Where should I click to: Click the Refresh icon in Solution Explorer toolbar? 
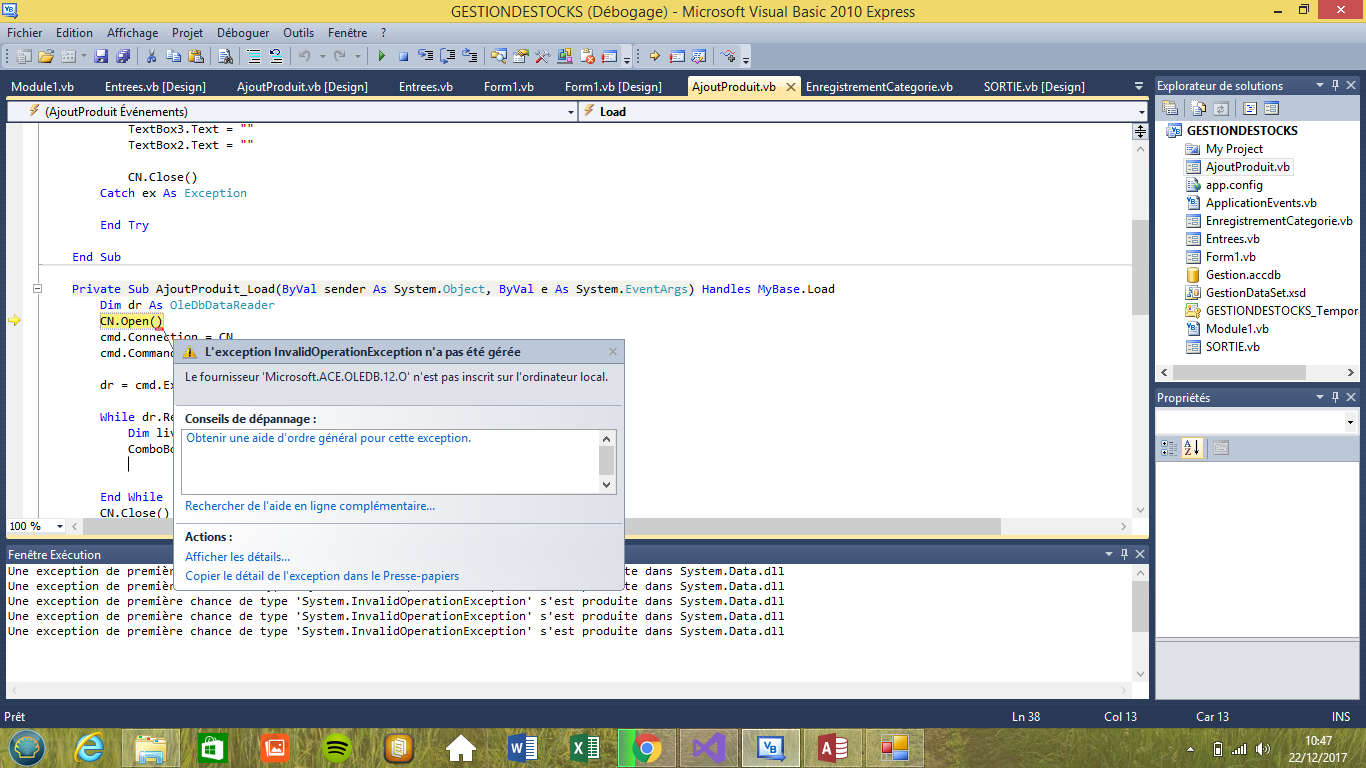tap(1221, 108)
